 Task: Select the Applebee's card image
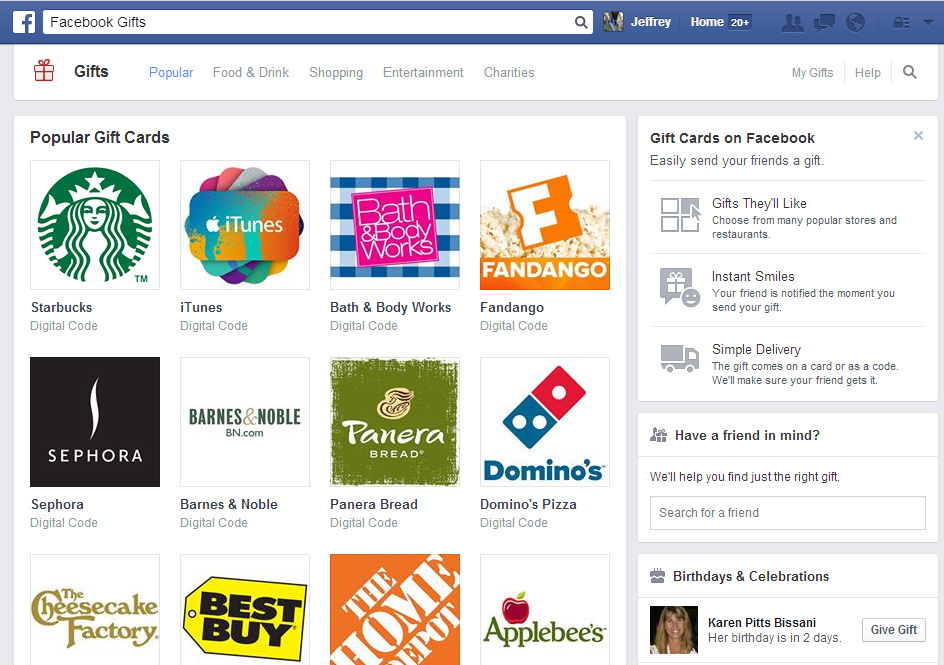(x=545, y=610)
